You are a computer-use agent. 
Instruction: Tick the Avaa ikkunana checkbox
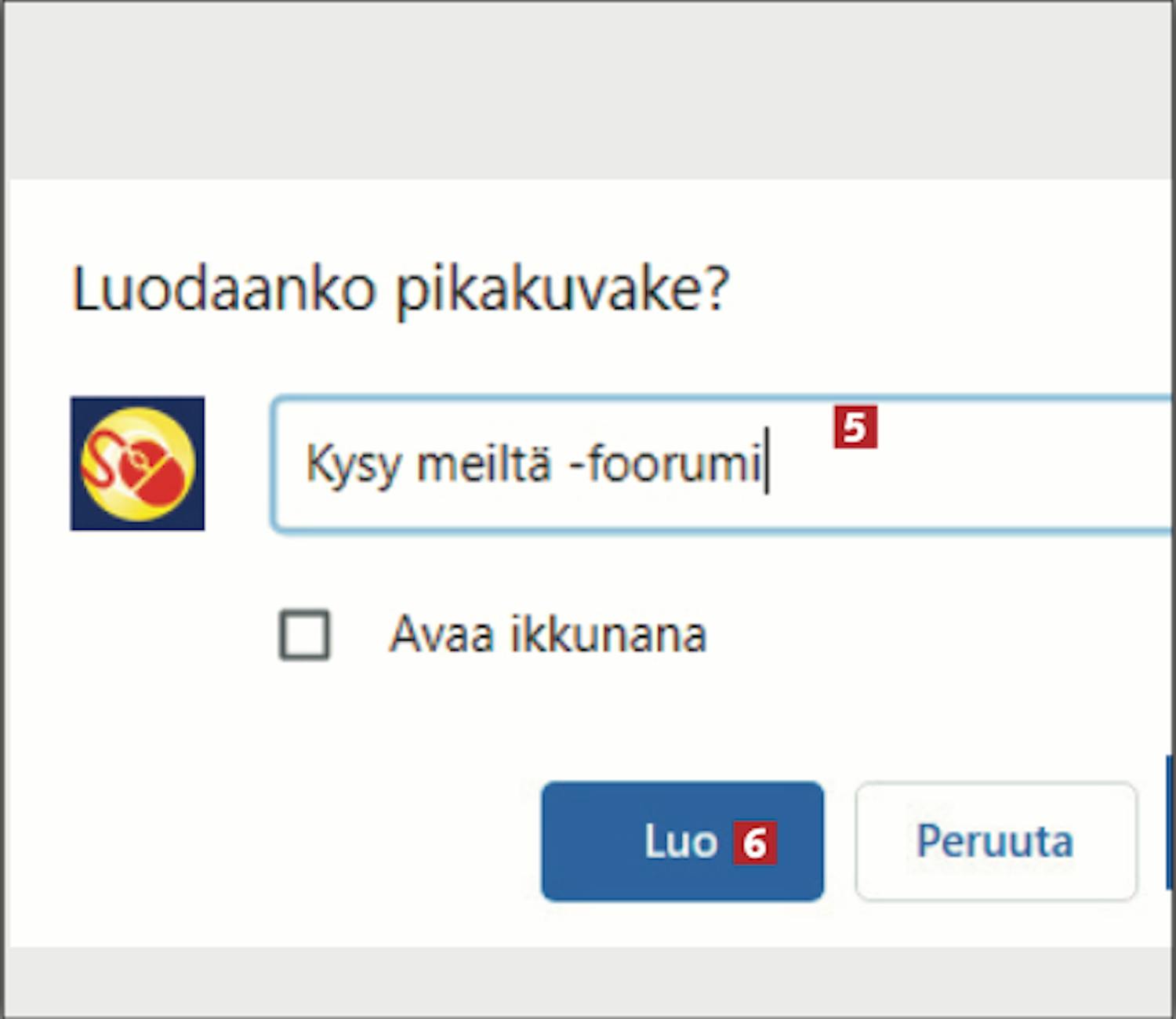(x=304, y=634)
